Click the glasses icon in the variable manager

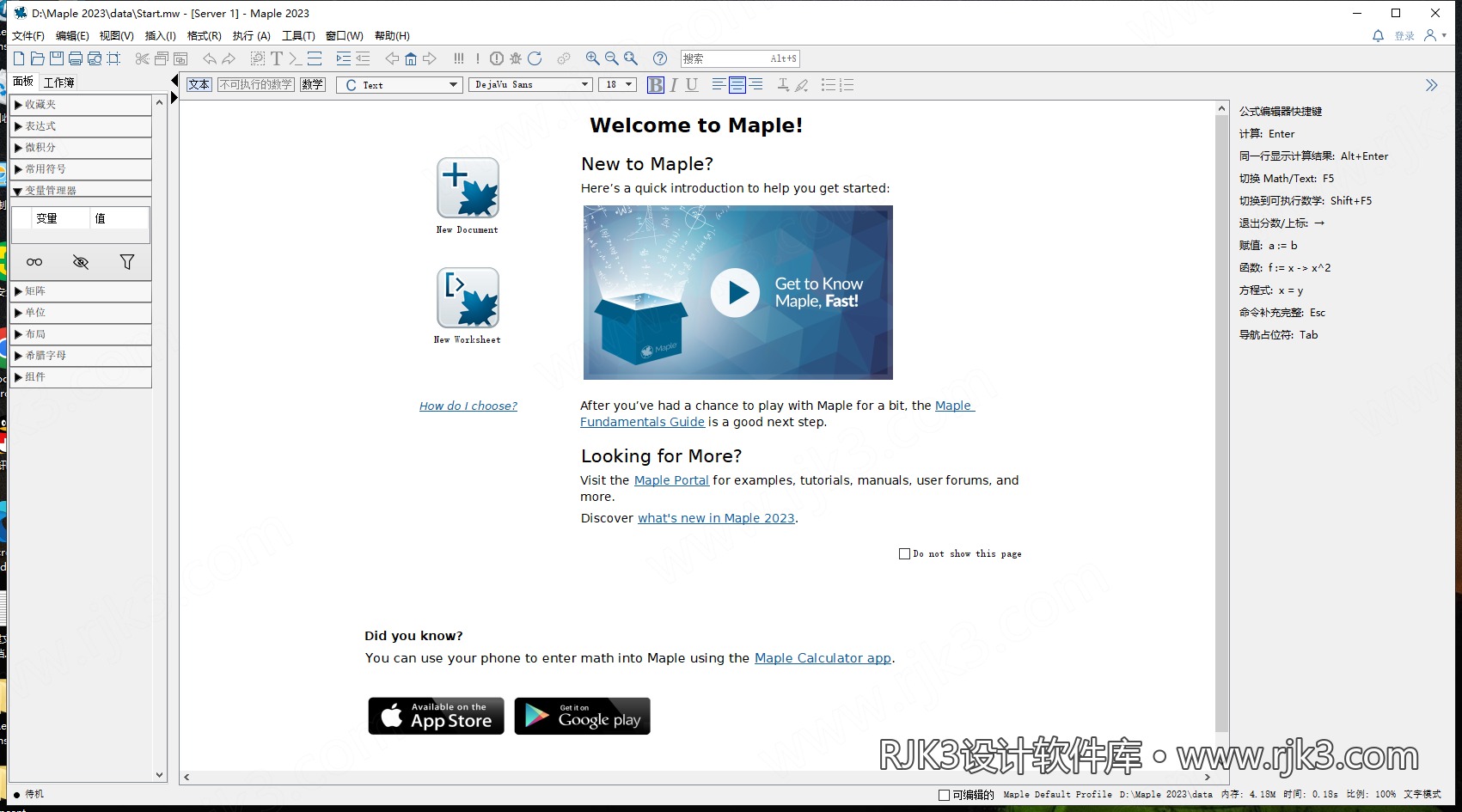[34, 262]
